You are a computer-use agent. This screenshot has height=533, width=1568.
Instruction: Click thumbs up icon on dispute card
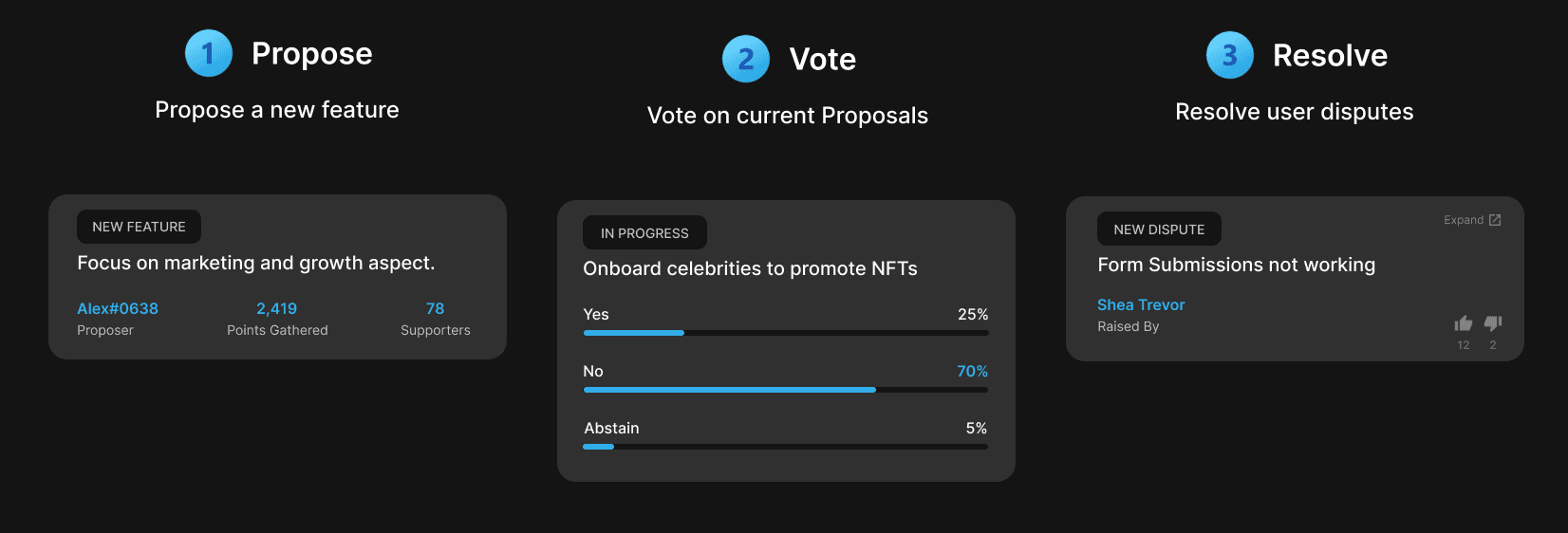pyautogui.click(x=1463, y=323)
